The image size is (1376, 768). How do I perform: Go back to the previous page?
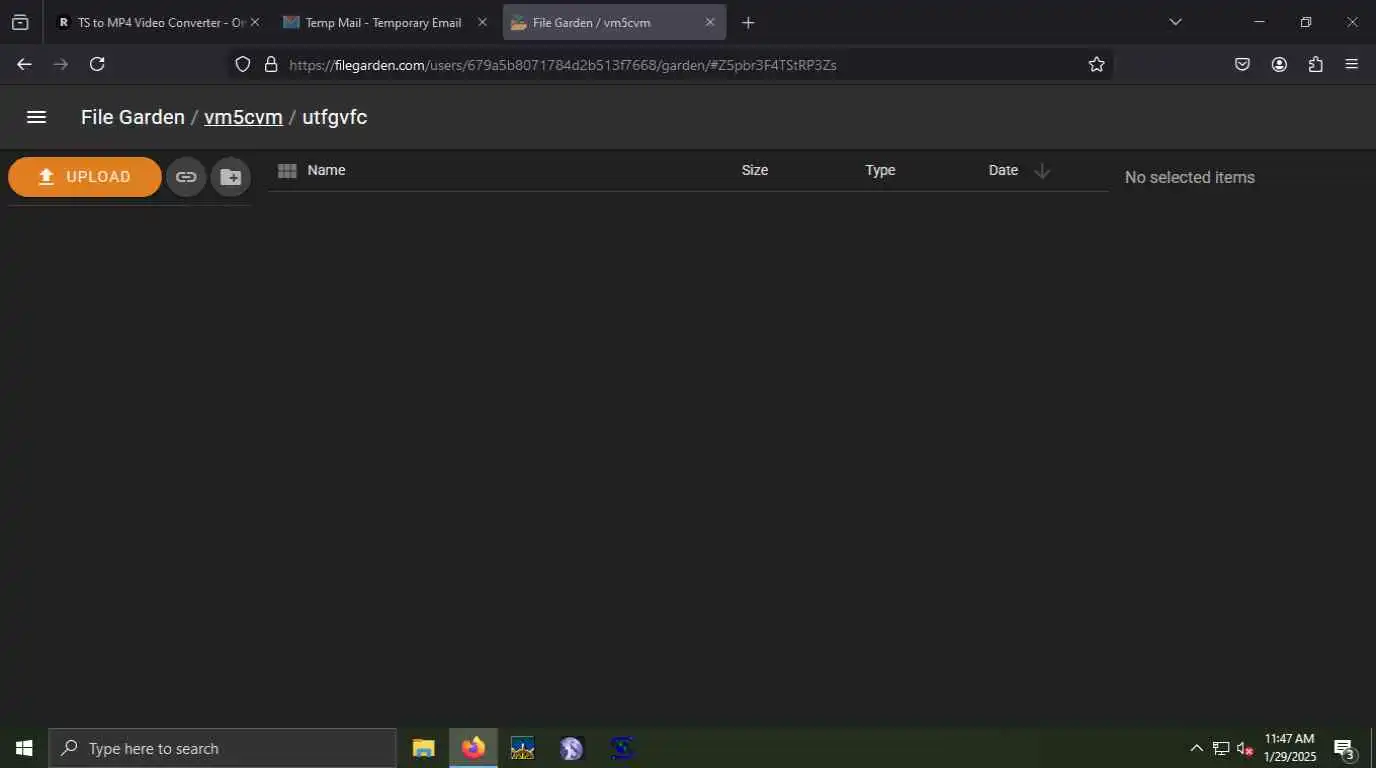pos(24,64)
